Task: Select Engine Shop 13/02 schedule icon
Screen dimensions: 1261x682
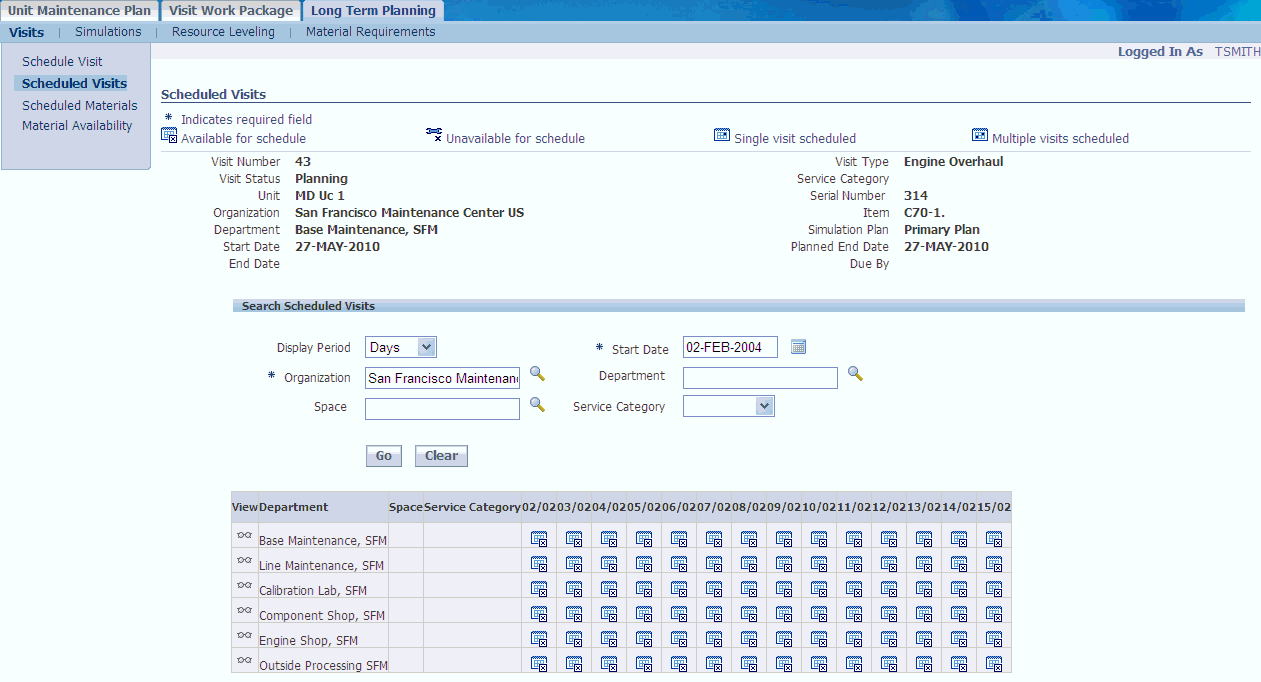Action: [x=924, y=638]
